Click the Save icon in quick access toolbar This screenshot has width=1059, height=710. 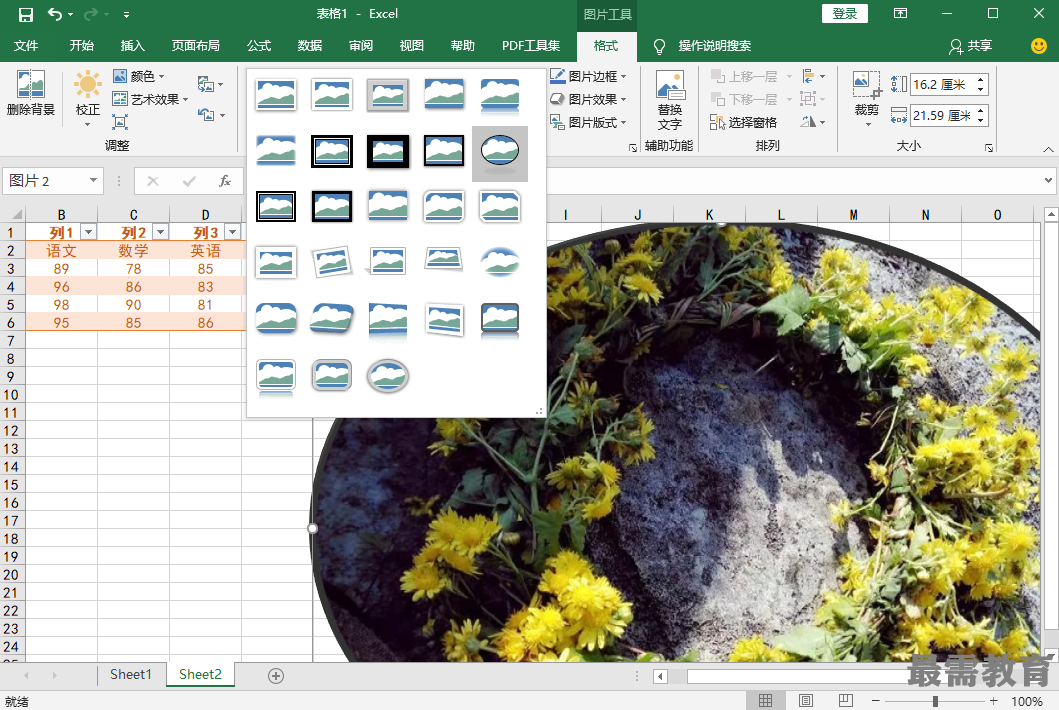pyautogui.click(x=26, y=14)
